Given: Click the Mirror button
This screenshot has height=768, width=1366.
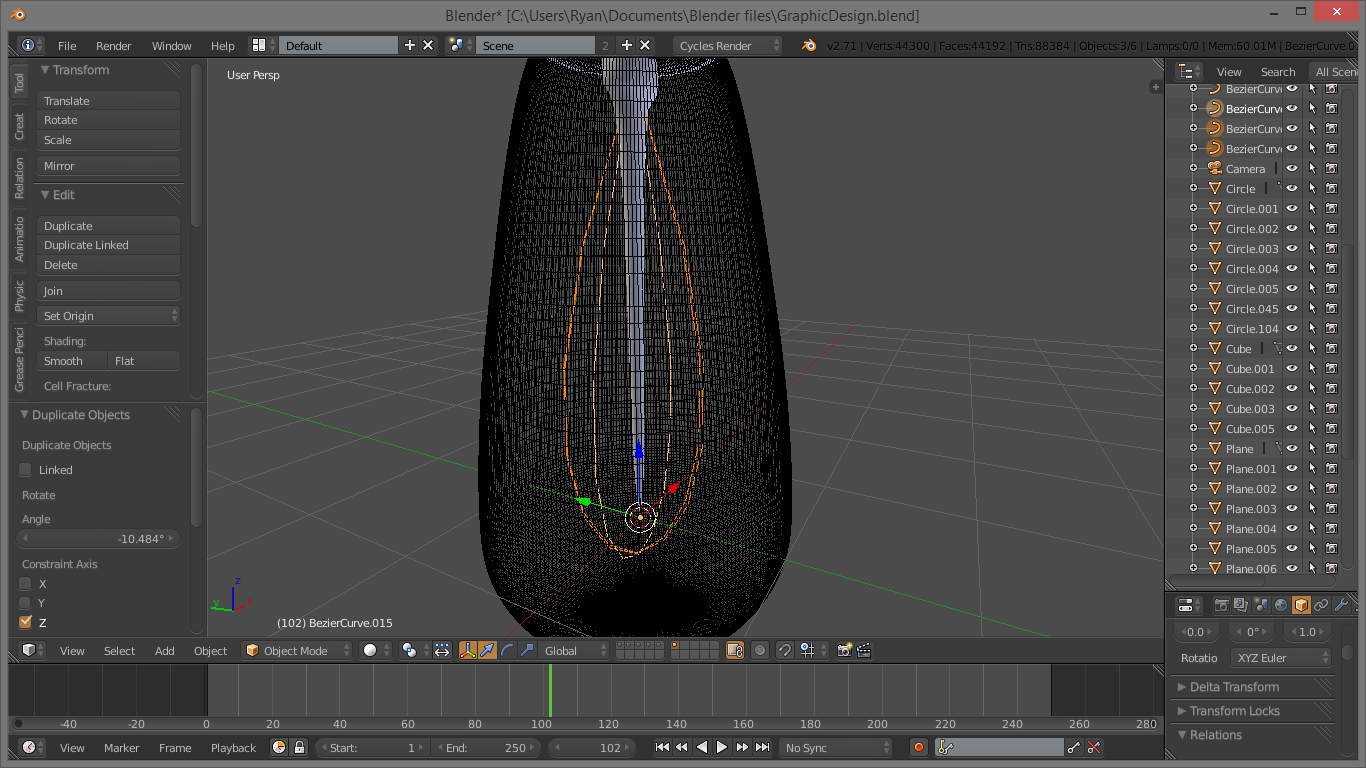Looking at the screenshot, I should click(x=108, y=165).
